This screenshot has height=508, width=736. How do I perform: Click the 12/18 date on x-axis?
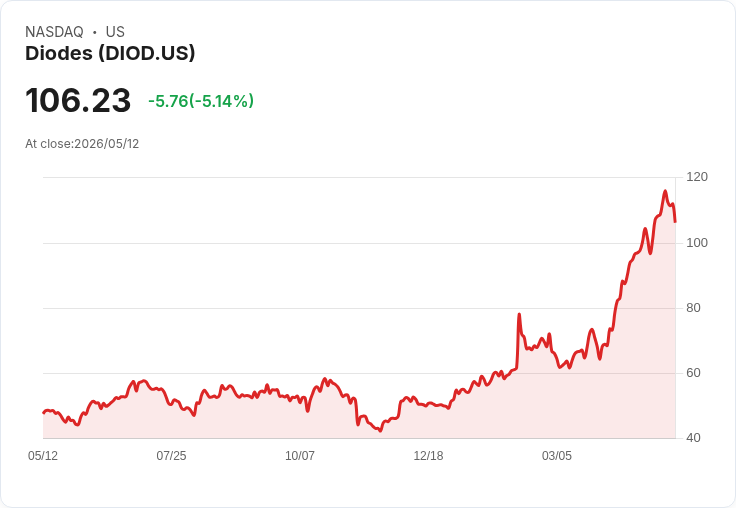(x=428, y=455)
